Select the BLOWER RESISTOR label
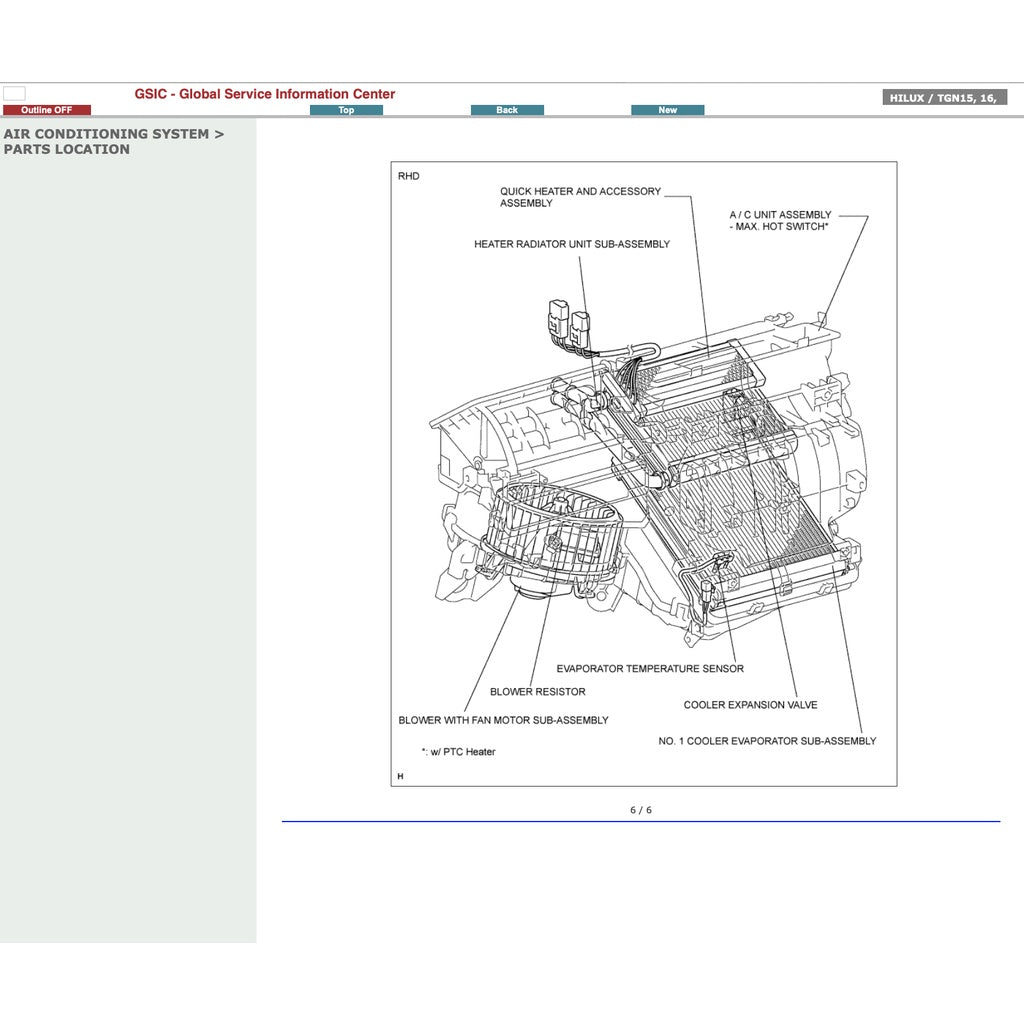 [538, 691]
